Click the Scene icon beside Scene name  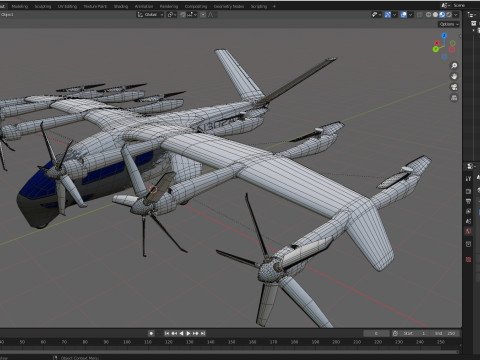point(445,5)
